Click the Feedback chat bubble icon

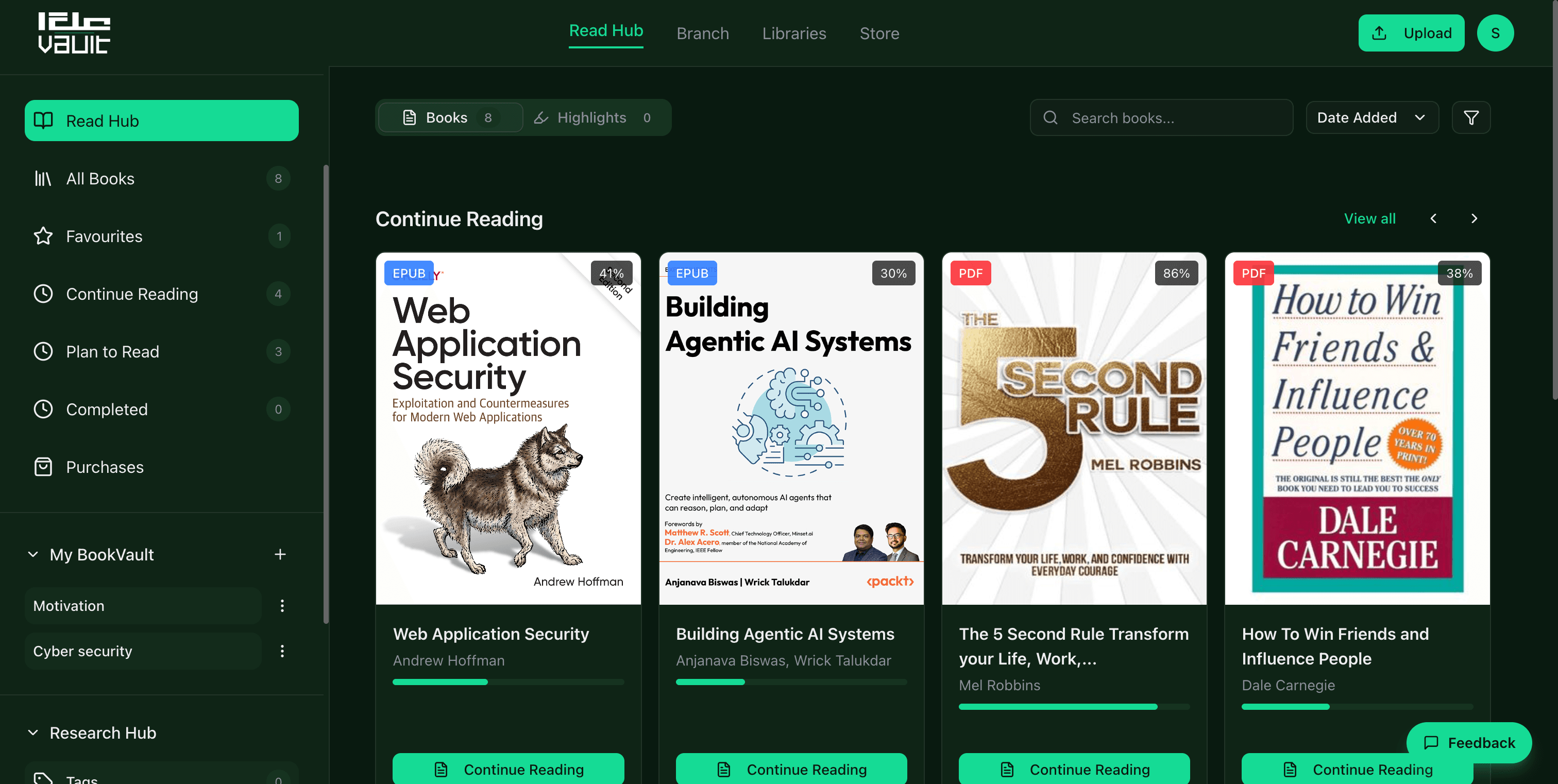(x=1431, y=742)
